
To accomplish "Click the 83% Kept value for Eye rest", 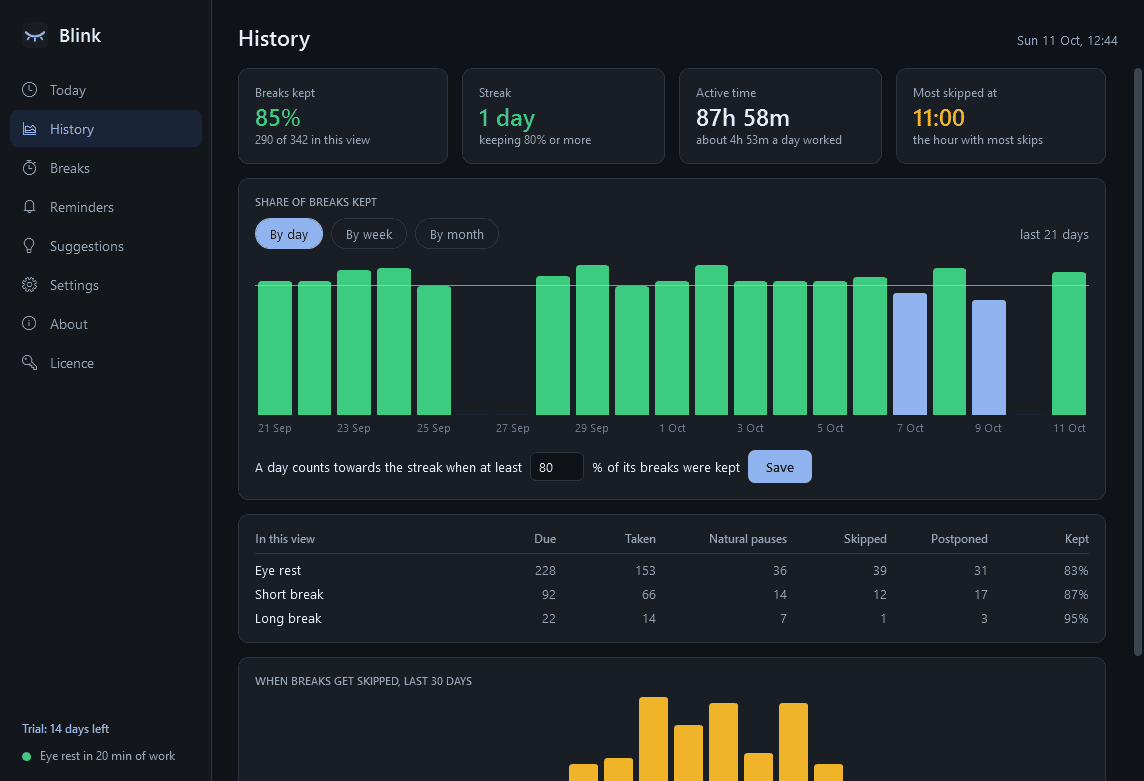I will 1076,570.
